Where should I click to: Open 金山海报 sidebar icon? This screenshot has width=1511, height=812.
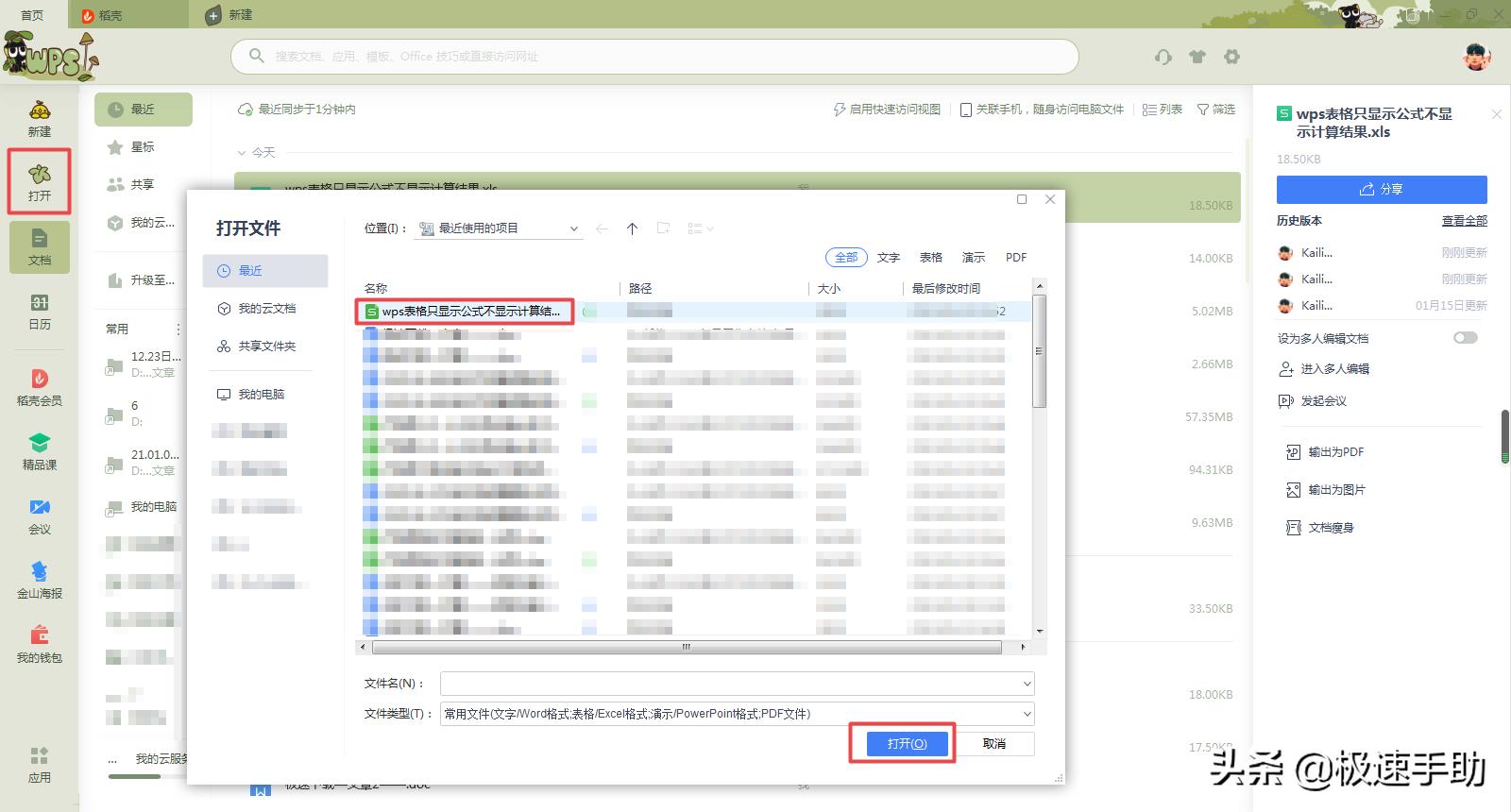click(x=40, y=581)
